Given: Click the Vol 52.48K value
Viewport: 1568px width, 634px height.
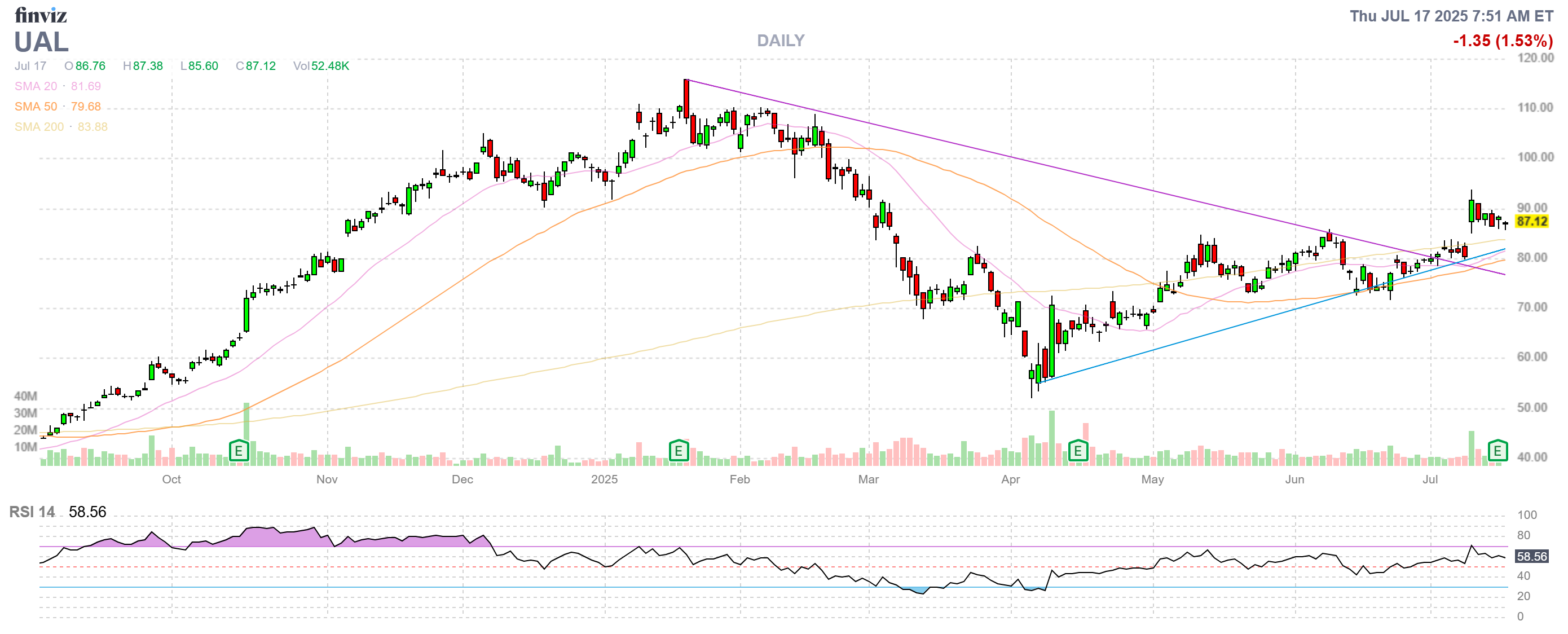Looking at the screenshot, I should [321, 65].
